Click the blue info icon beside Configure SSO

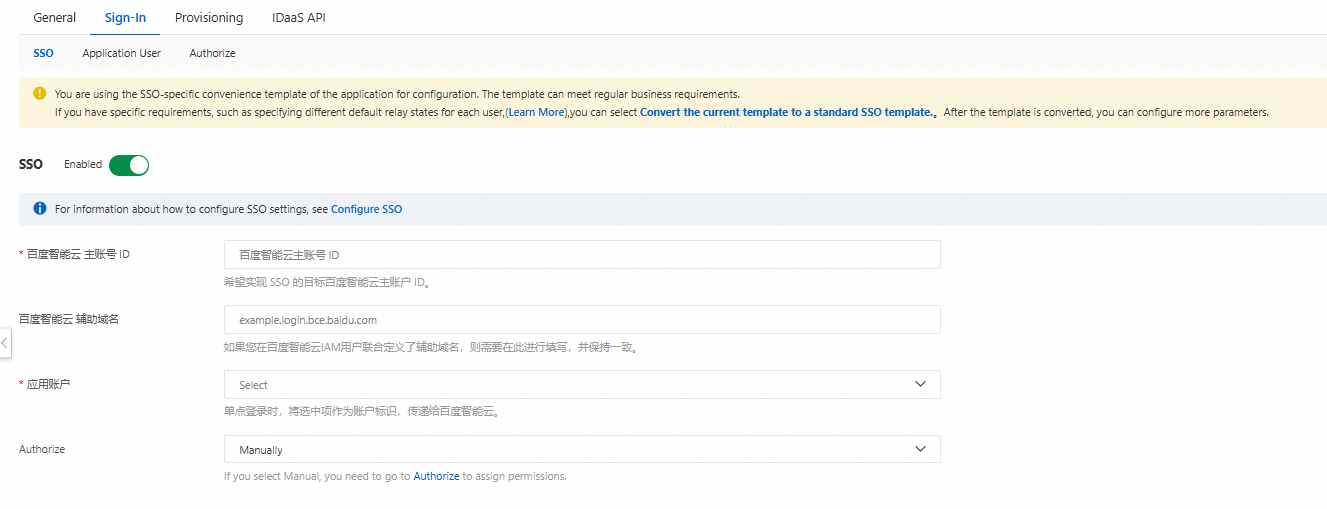click(40, 209)
